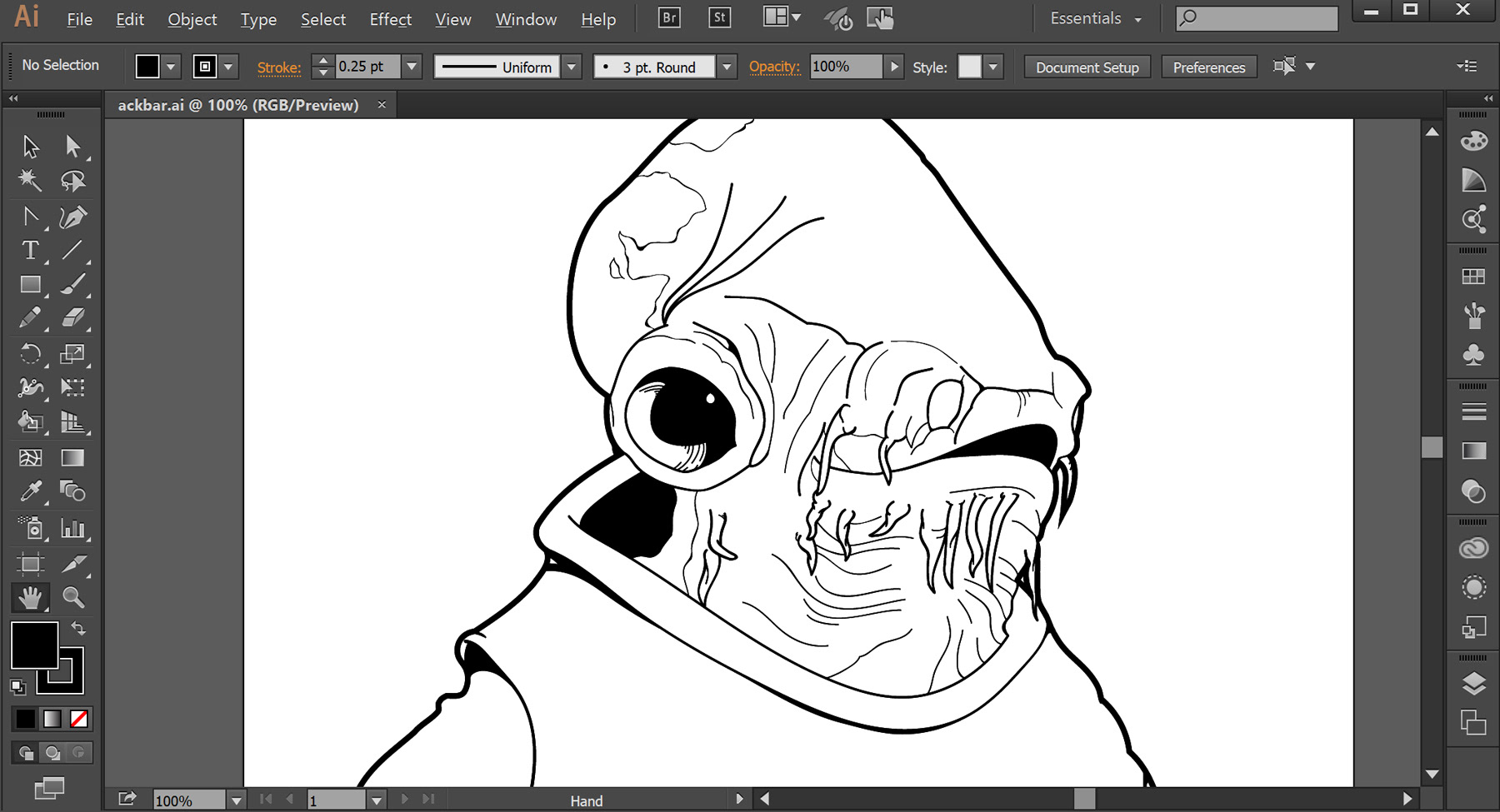Open the Brushes panel icon
This screenshot has width=1500, height=812.
(1473, 316)
